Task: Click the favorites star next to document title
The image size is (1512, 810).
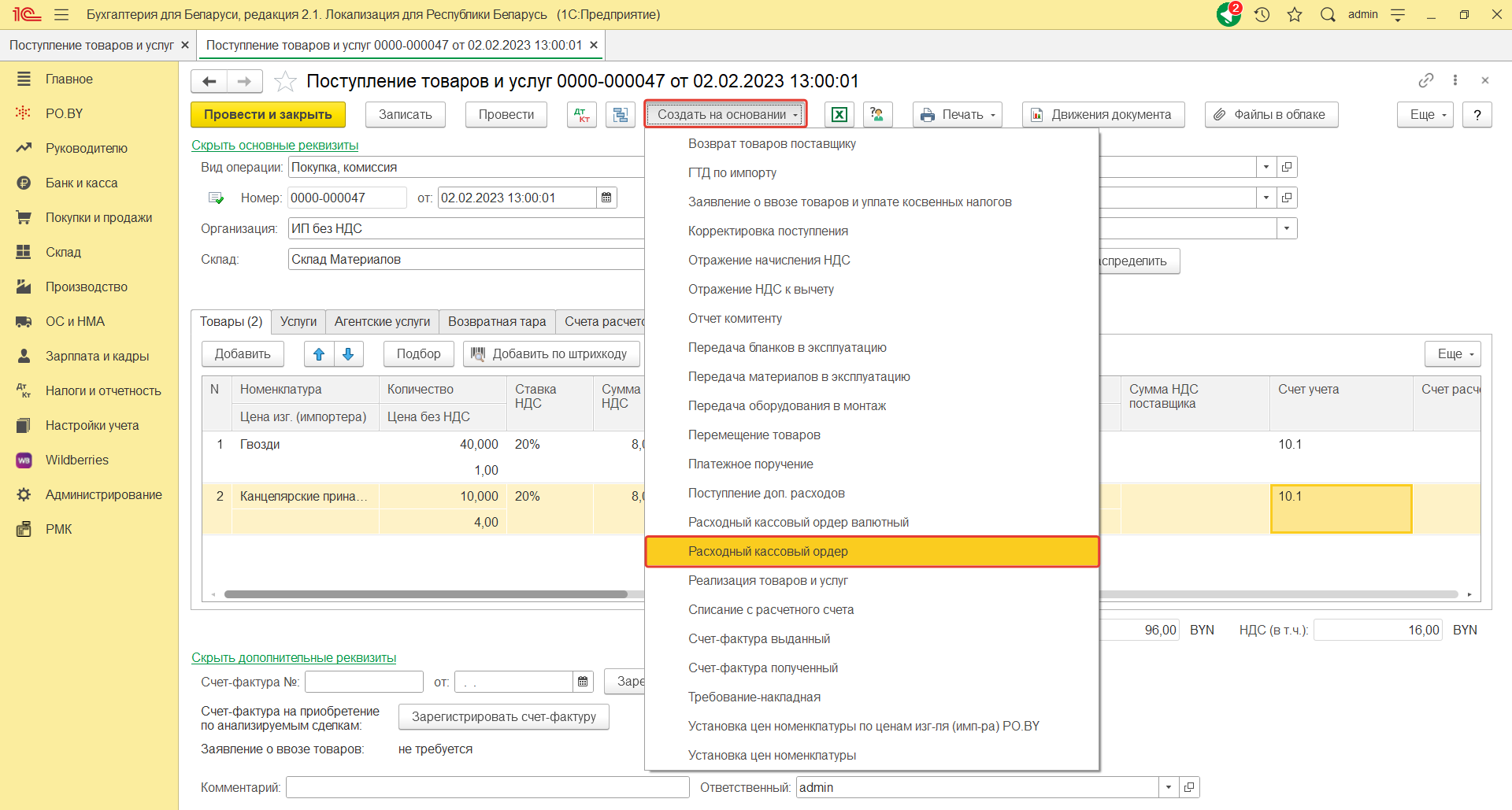Action: tap(285, 81)
